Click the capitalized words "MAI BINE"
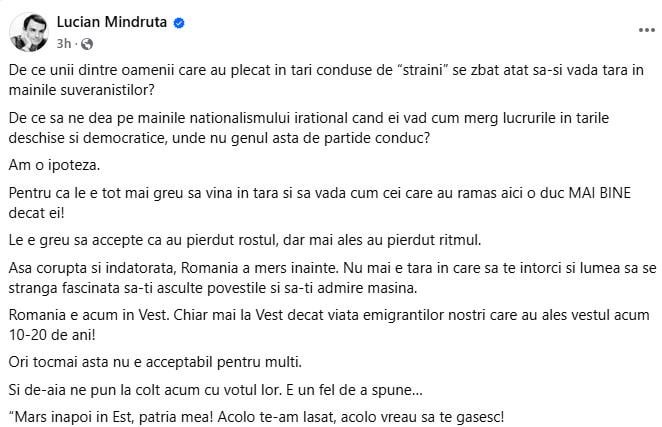 coord(600,193)
